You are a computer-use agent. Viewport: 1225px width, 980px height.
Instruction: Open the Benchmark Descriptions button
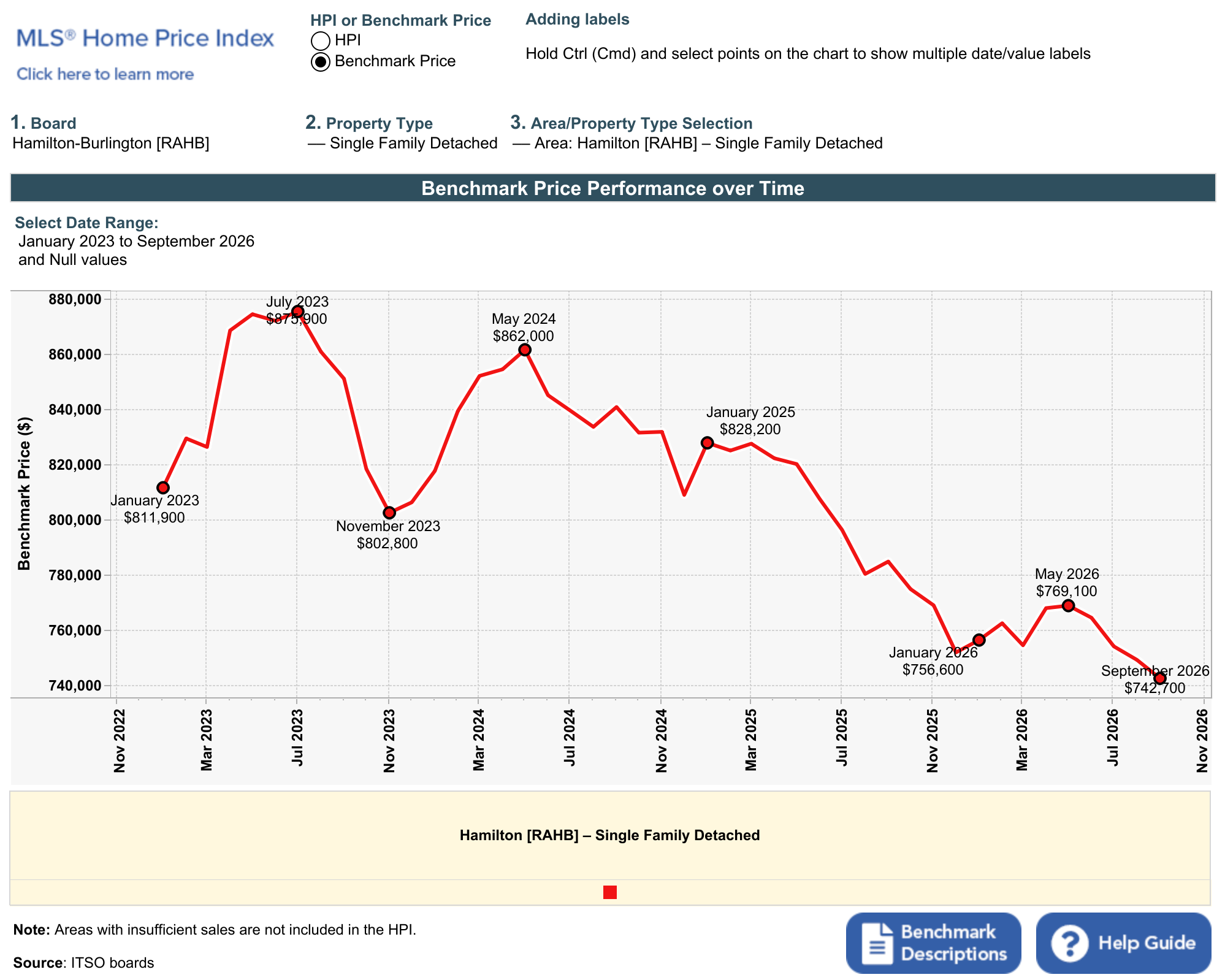[x=933, y=943]
